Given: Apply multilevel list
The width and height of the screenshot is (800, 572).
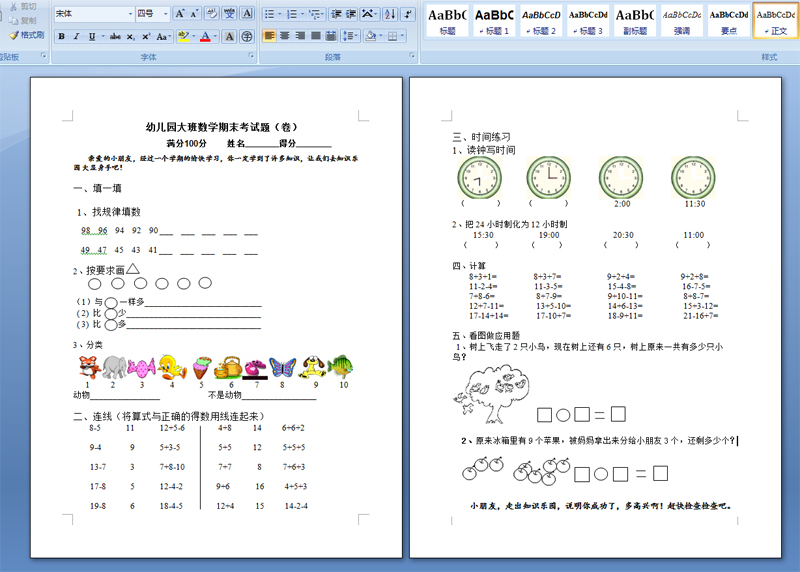Looking at the screenshot, I should [x=315, y=14].
